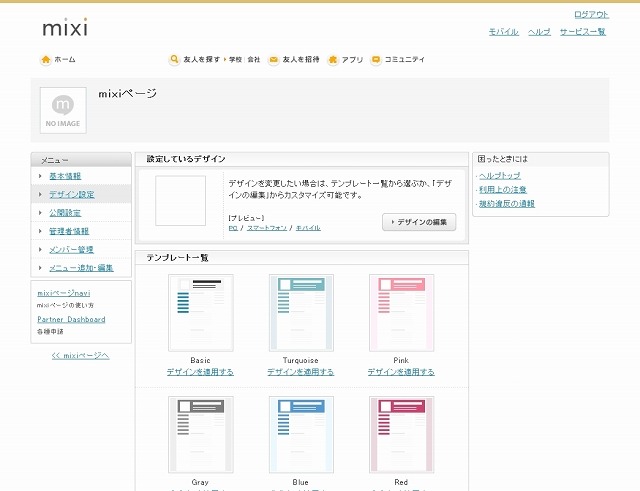Click the arrow beside 管理者情報
Image resolution: width=640 pixels, height=491 pixels.
coord(40,231)
